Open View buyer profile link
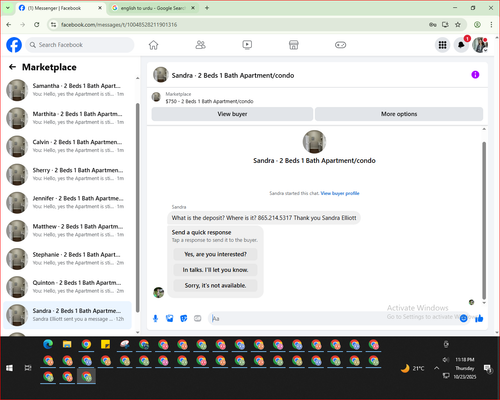 (x=340, y=193)
